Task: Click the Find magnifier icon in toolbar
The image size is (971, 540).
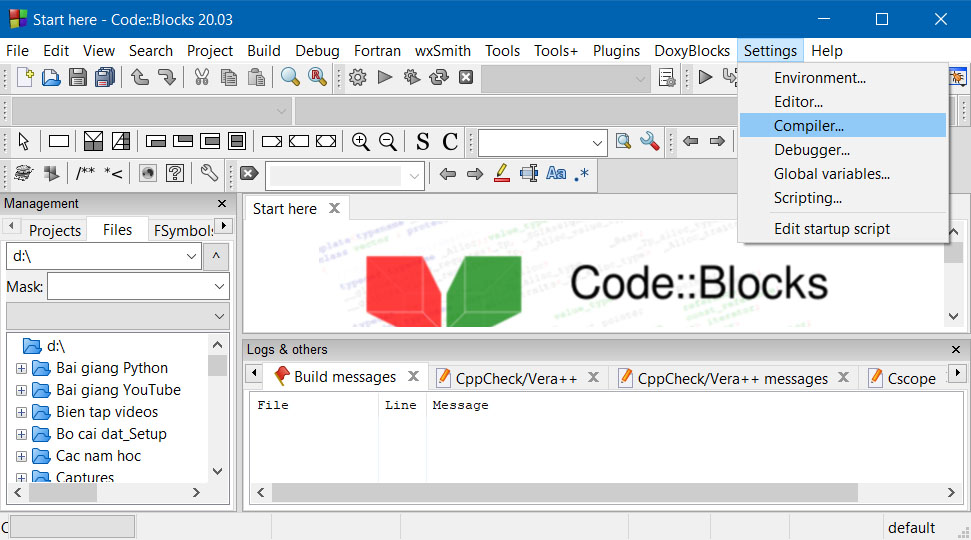Action: [290, 77]
